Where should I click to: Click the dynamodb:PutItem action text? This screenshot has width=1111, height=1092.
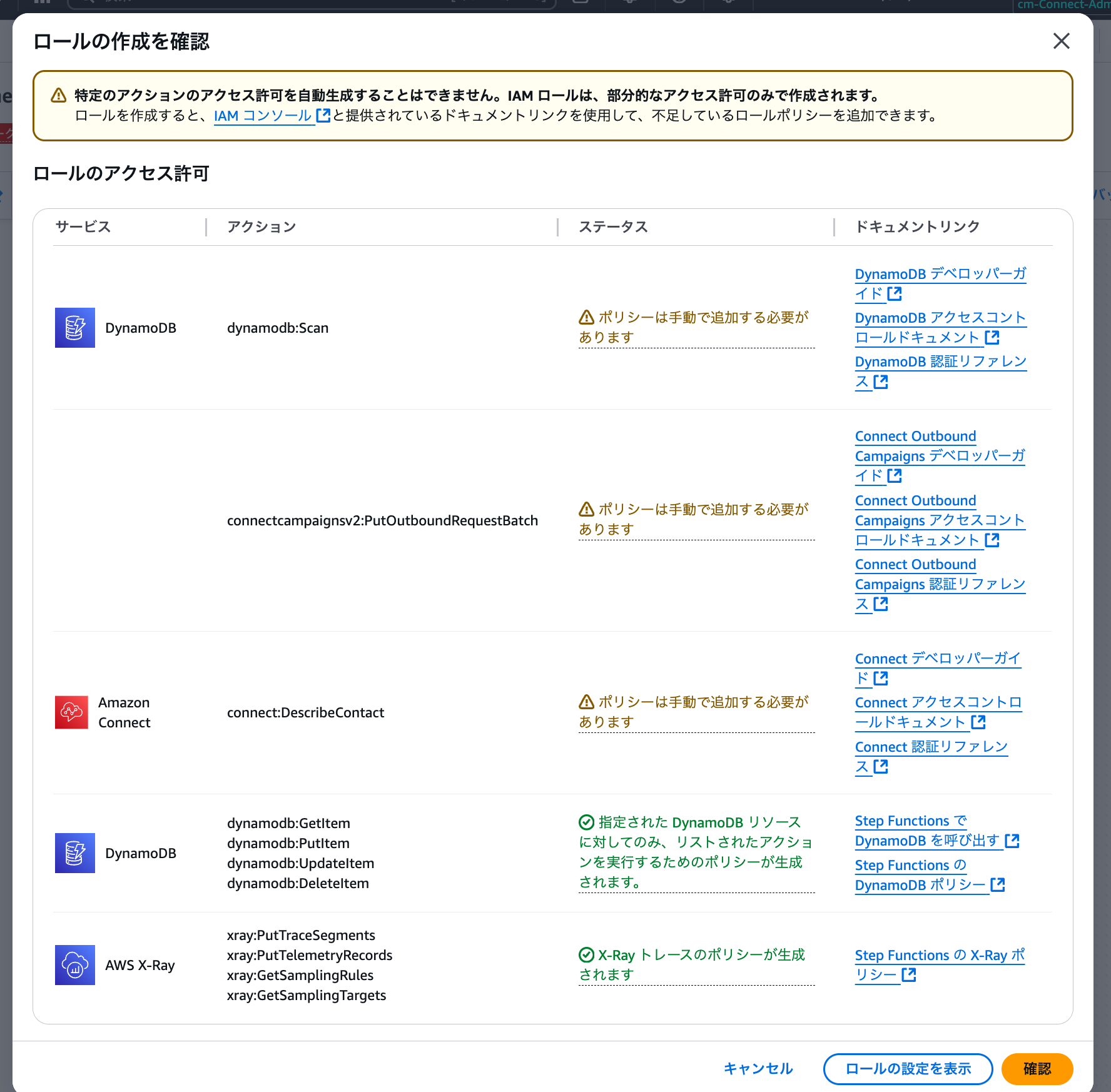[288, 843]
